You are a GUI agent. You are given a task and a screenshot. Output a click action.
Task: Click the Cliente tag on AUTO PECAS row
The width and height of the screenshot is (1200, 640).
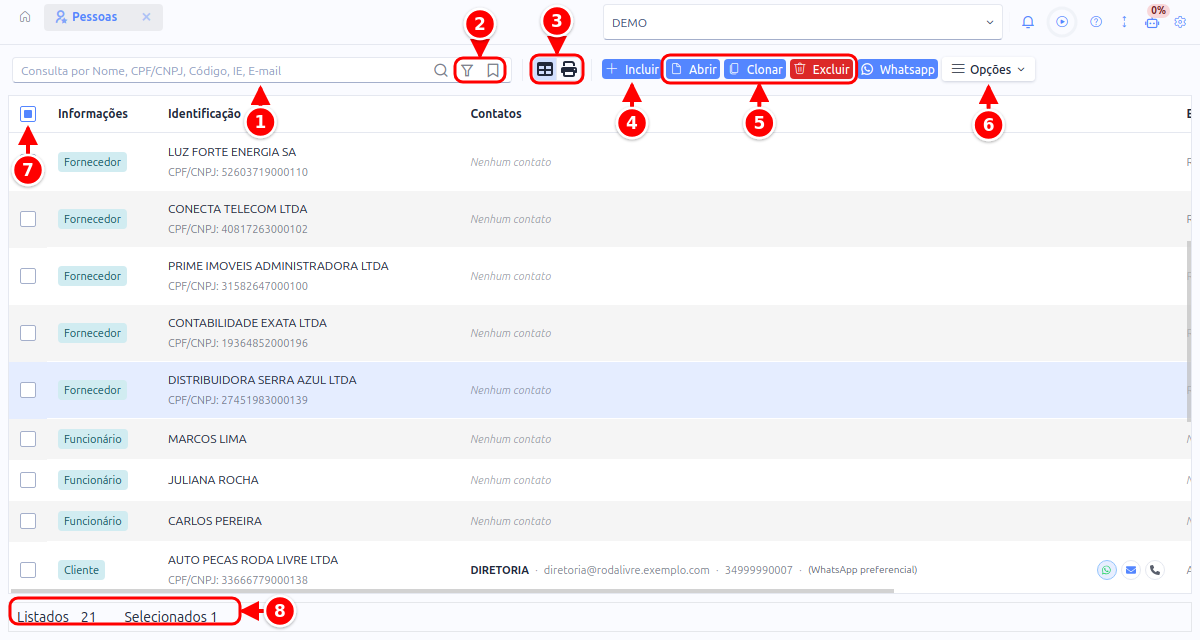tap(81, 570)
